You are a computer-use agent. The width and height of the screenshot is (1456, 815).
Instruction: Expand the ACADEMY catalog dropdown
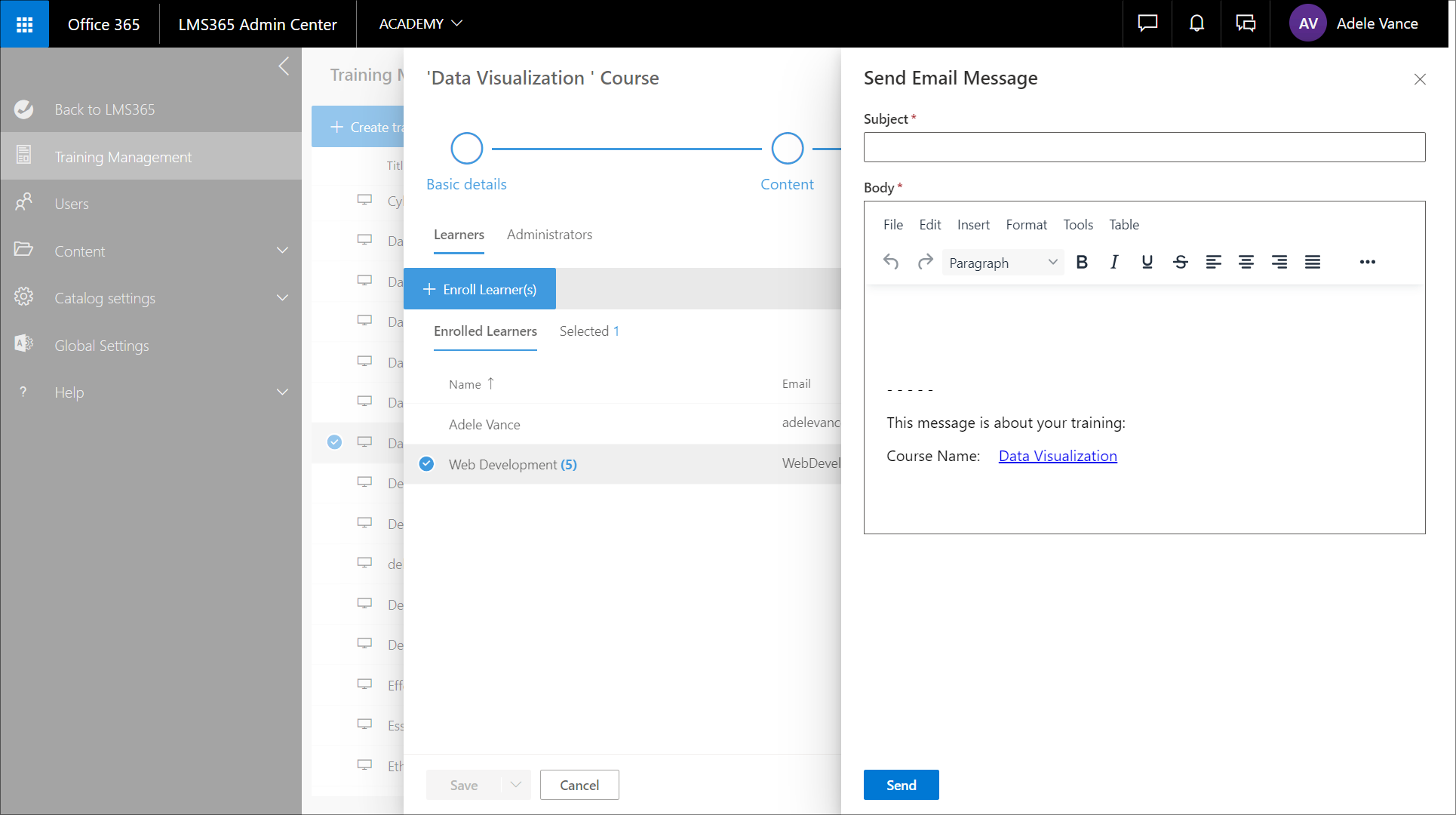coord(420,23)
